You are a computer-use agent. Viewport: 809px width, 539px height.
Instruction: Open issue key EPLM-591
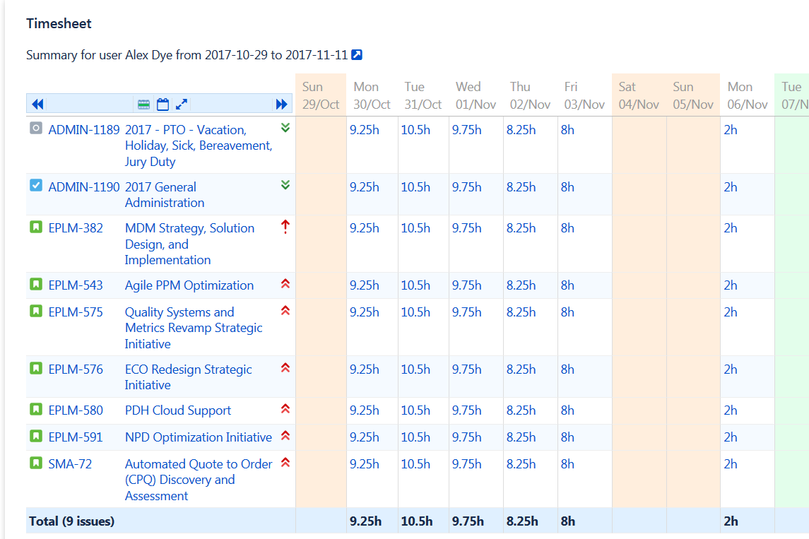(75, 438)
